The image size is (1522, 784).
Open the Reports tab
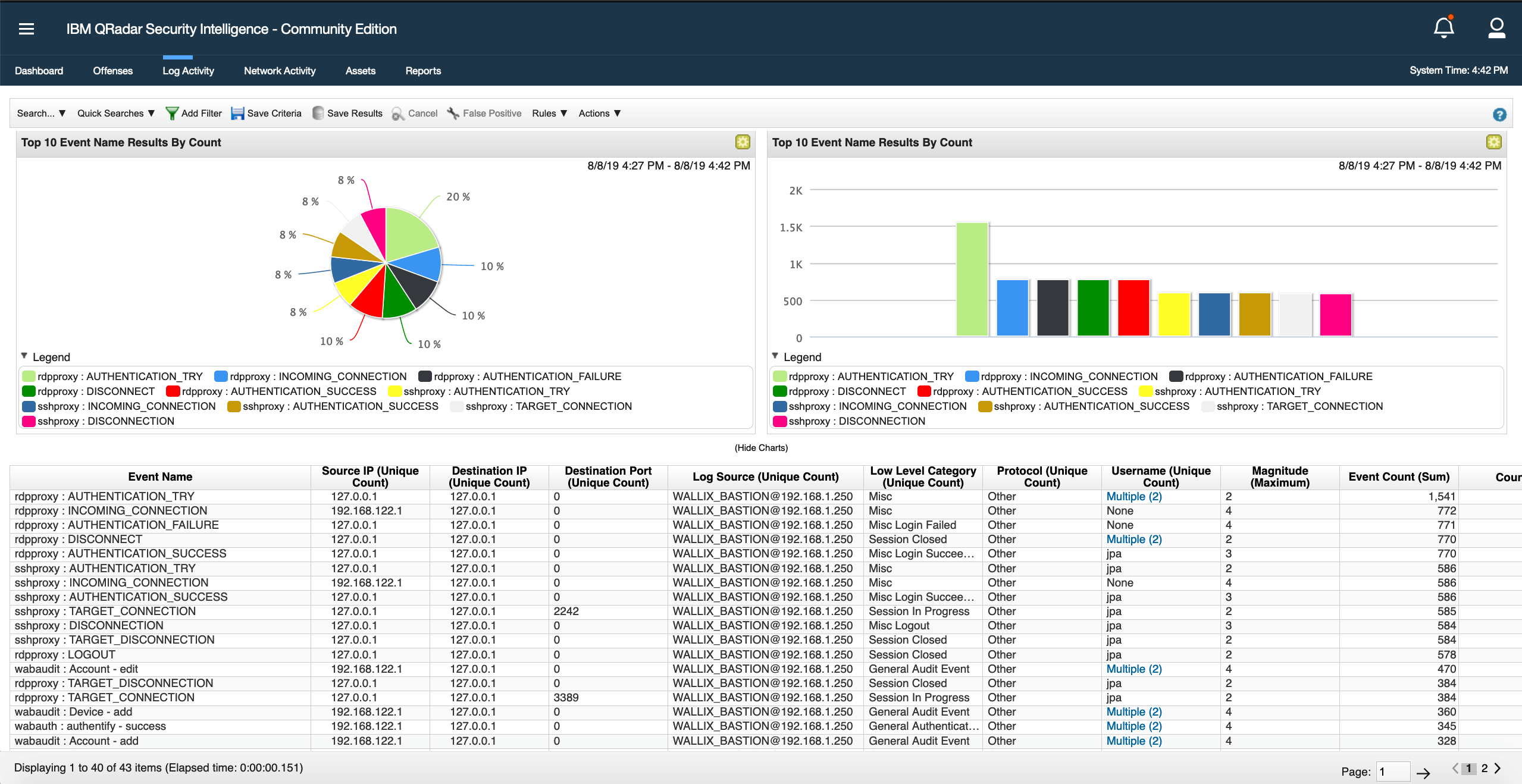[423, 71]
